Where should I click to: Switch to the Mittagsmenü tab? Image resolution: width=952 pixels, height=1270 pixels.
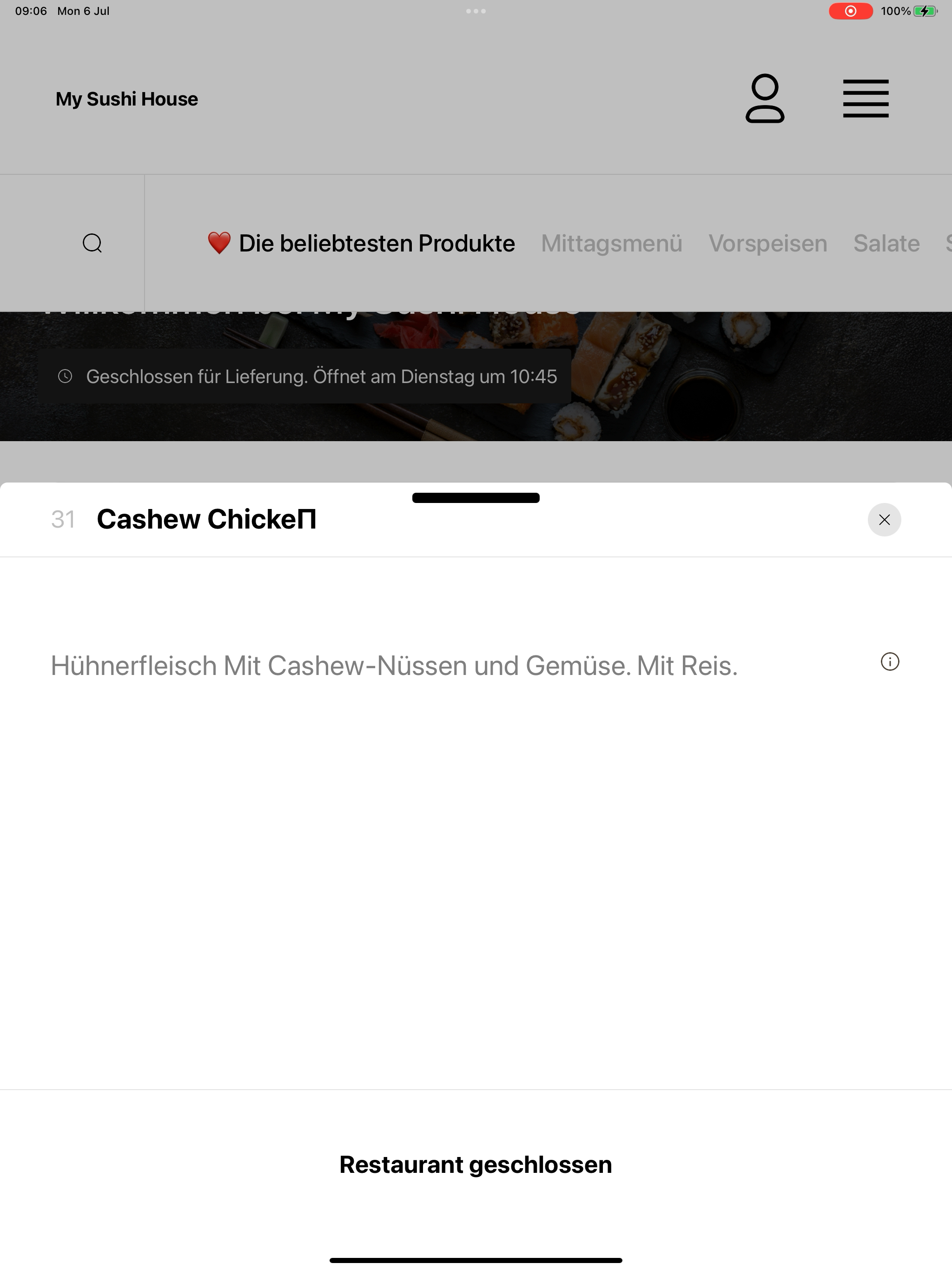pyautogui.click(x=612, y=244)
